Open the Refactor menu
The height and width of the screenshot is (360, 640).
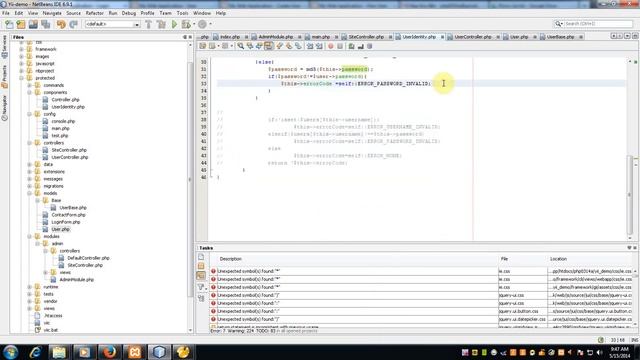(x=94, y=13)
